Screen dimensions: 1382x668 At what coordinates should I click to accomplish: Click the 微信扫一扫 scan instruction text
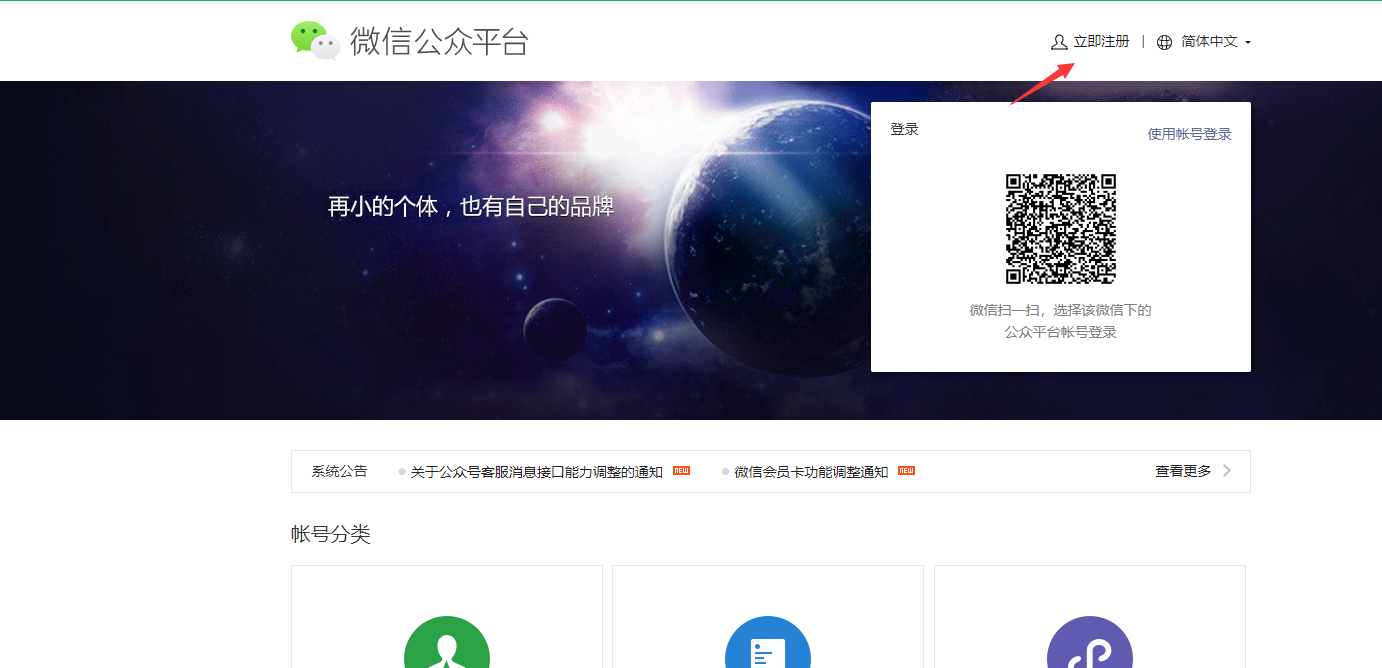point(1060,321)
